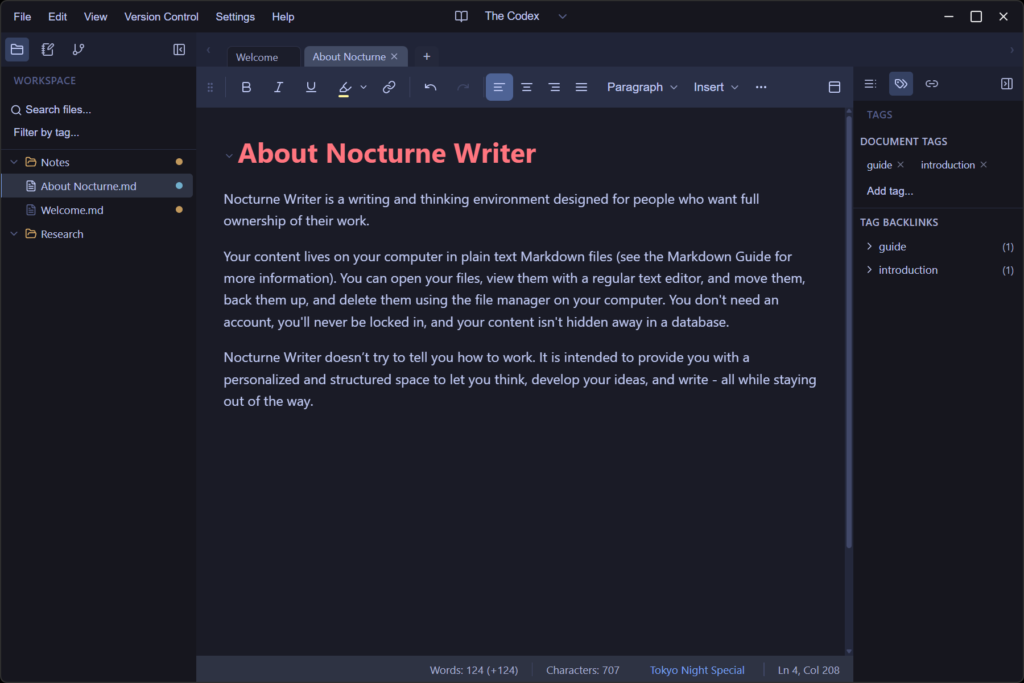Click the undo icon in the toolbar
The image size is (1024, 683).
[x=430, y=87]
